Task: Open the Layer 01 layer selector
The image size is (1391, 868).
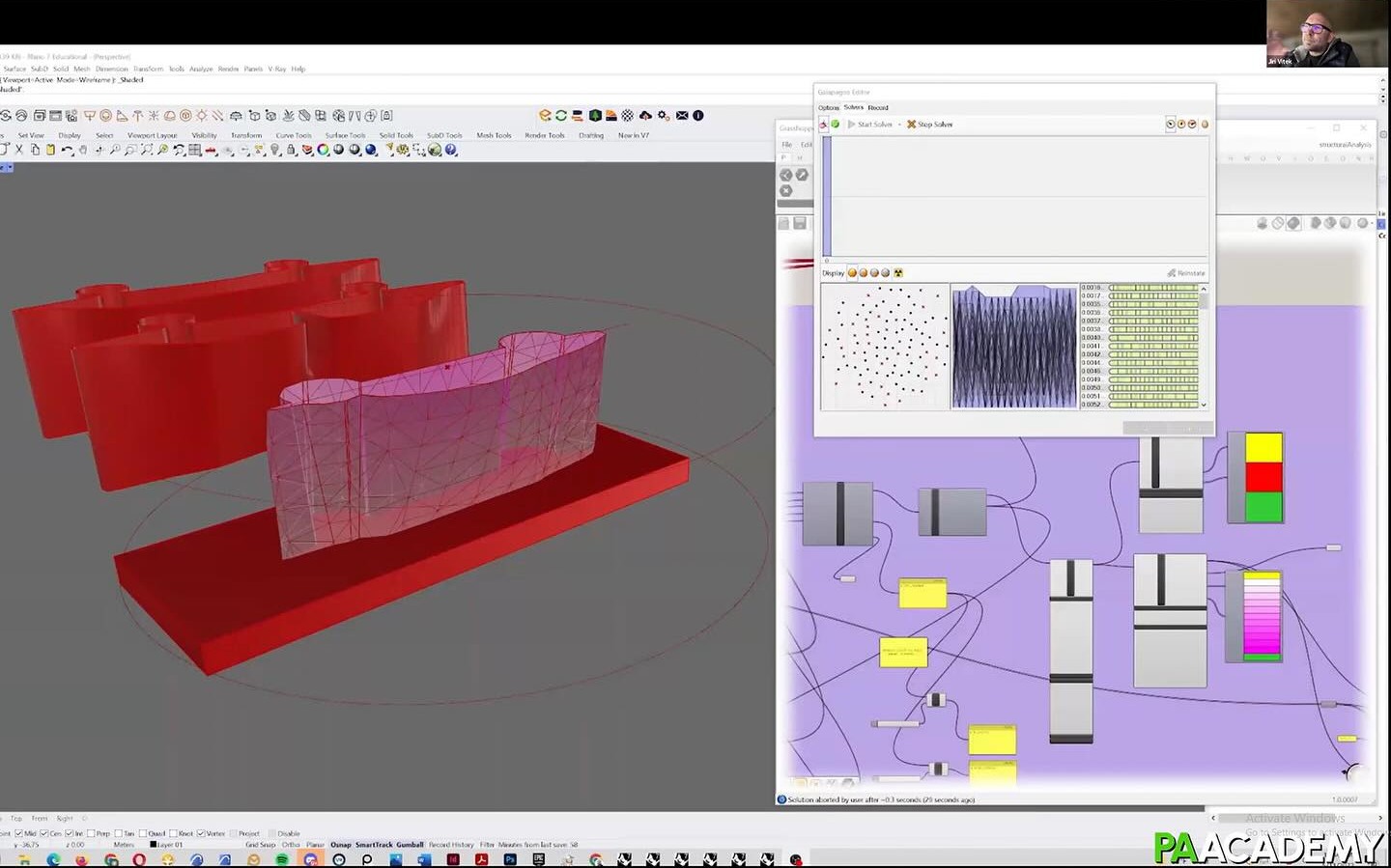Action: [166, 845]
